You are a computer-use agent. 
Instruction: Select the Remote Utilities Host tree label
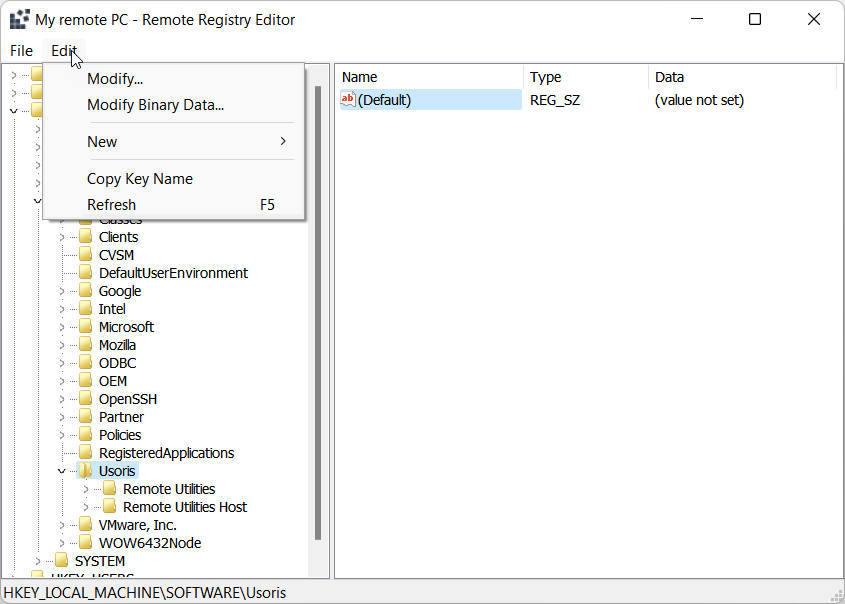(185, 507)
